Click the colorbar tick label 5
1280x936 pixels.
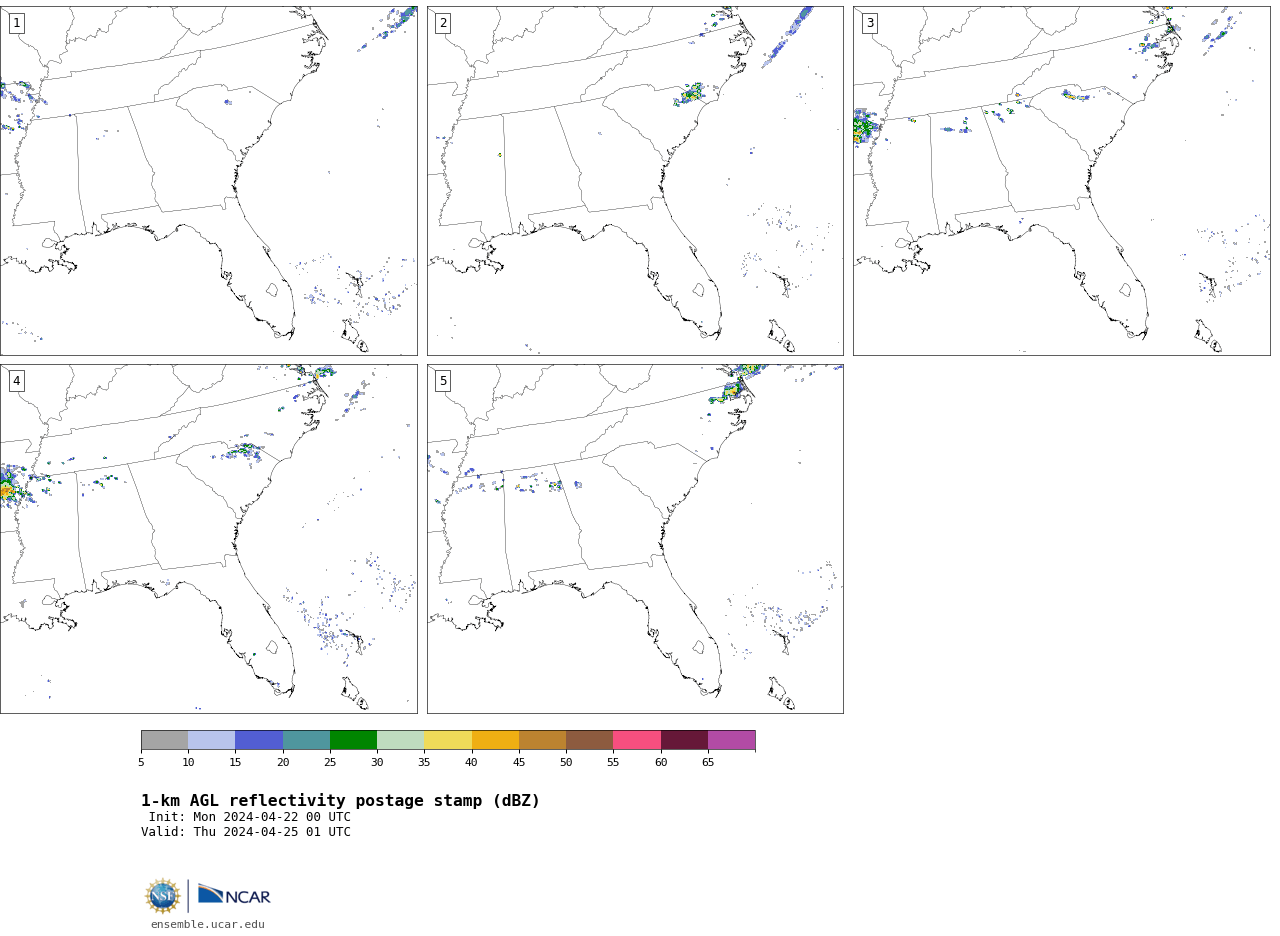tap(141, 763)
